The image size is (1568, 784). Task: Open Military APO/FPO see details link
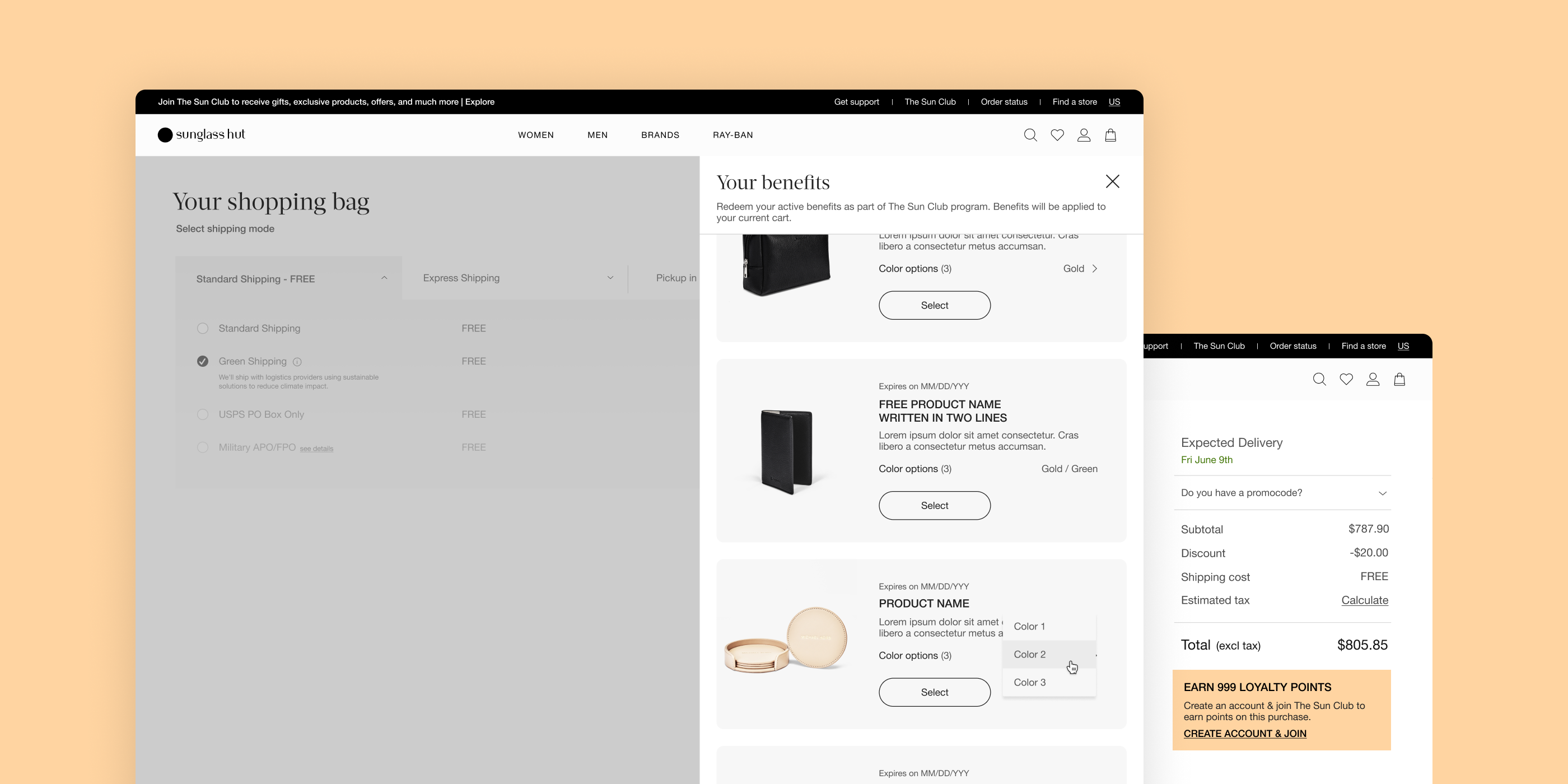[316, 449]
